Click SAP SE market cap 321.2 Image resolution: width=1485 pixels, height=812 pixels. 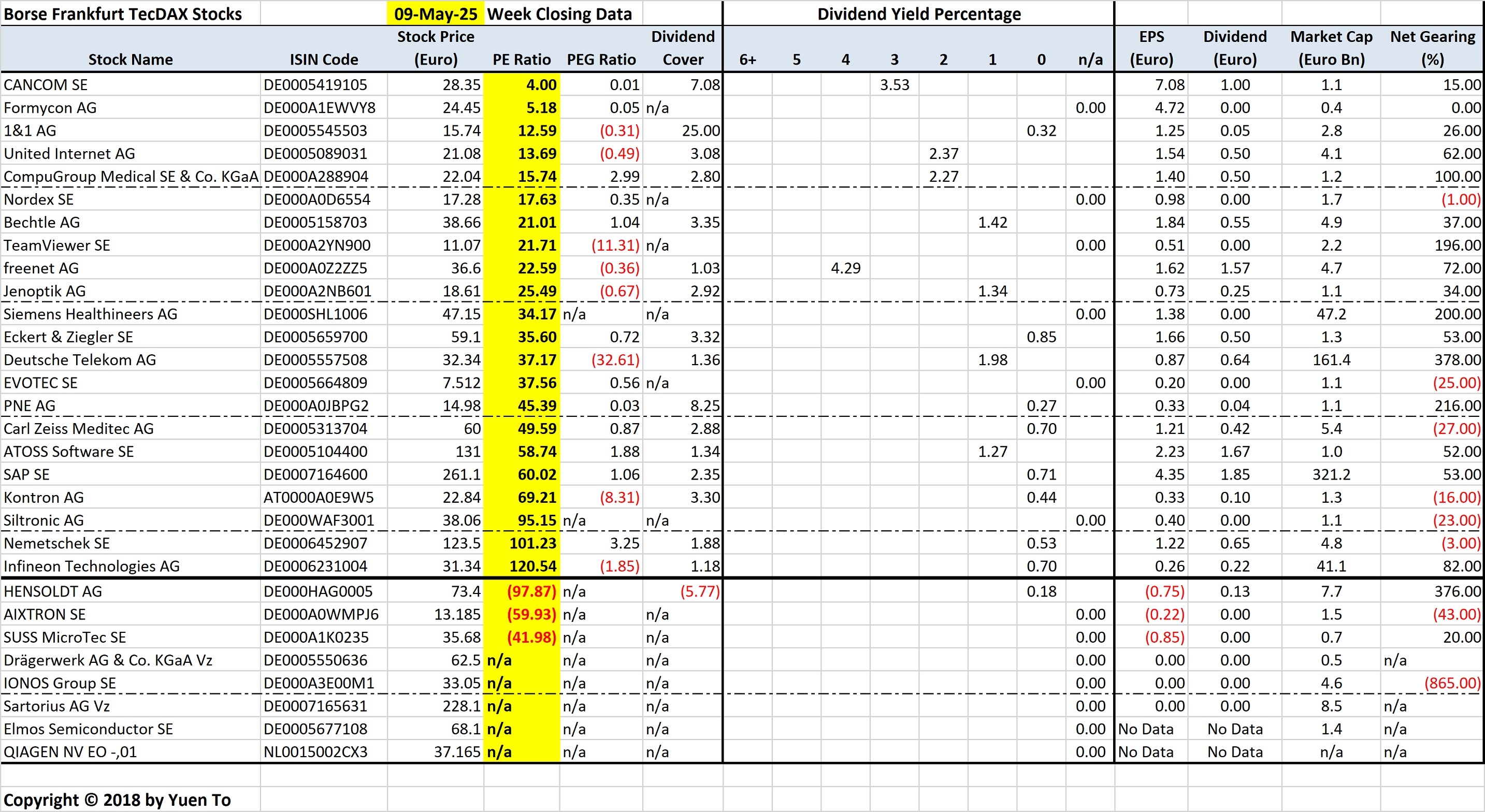pos(1331,475)
